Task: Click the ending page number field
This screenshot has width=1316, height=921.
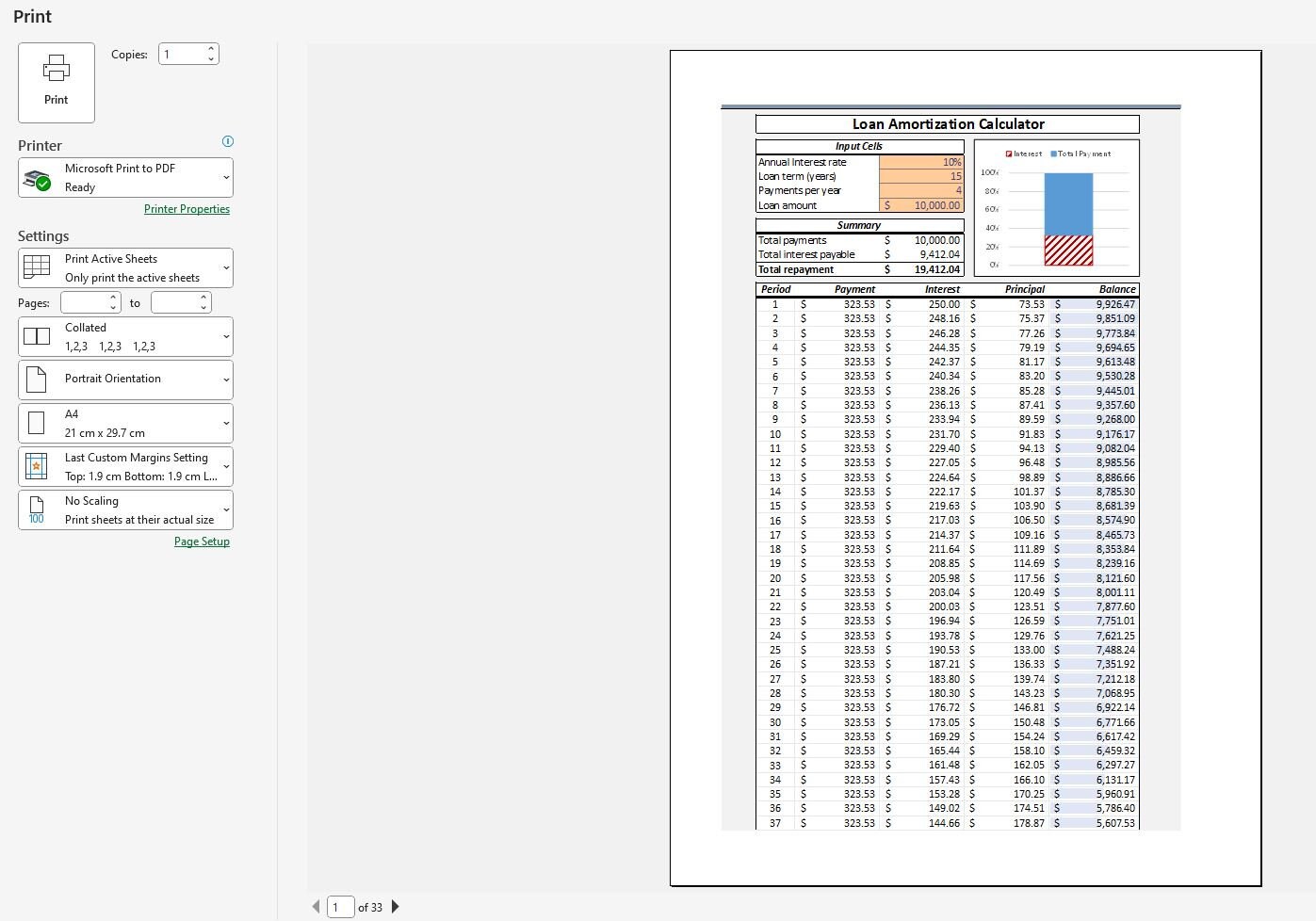Action: 175,301
